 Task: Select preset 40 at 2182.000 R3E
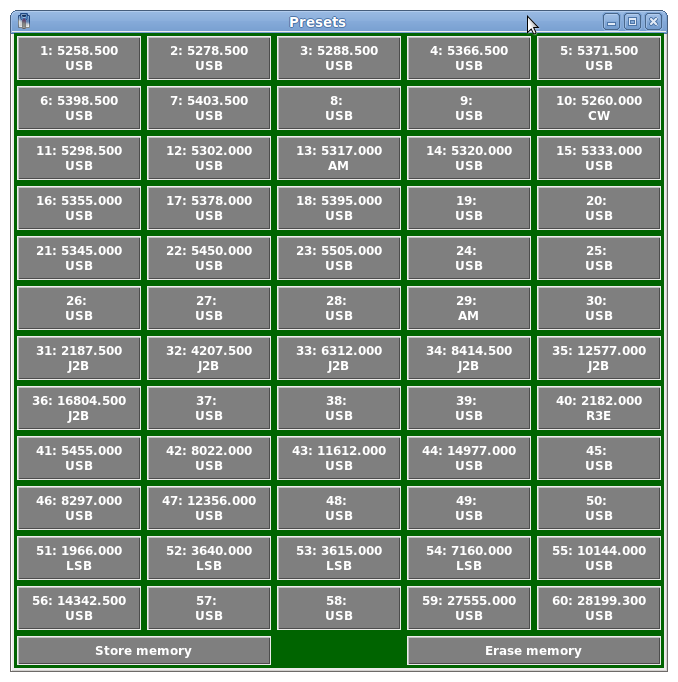pyautogui.click(x=598, y=408)
